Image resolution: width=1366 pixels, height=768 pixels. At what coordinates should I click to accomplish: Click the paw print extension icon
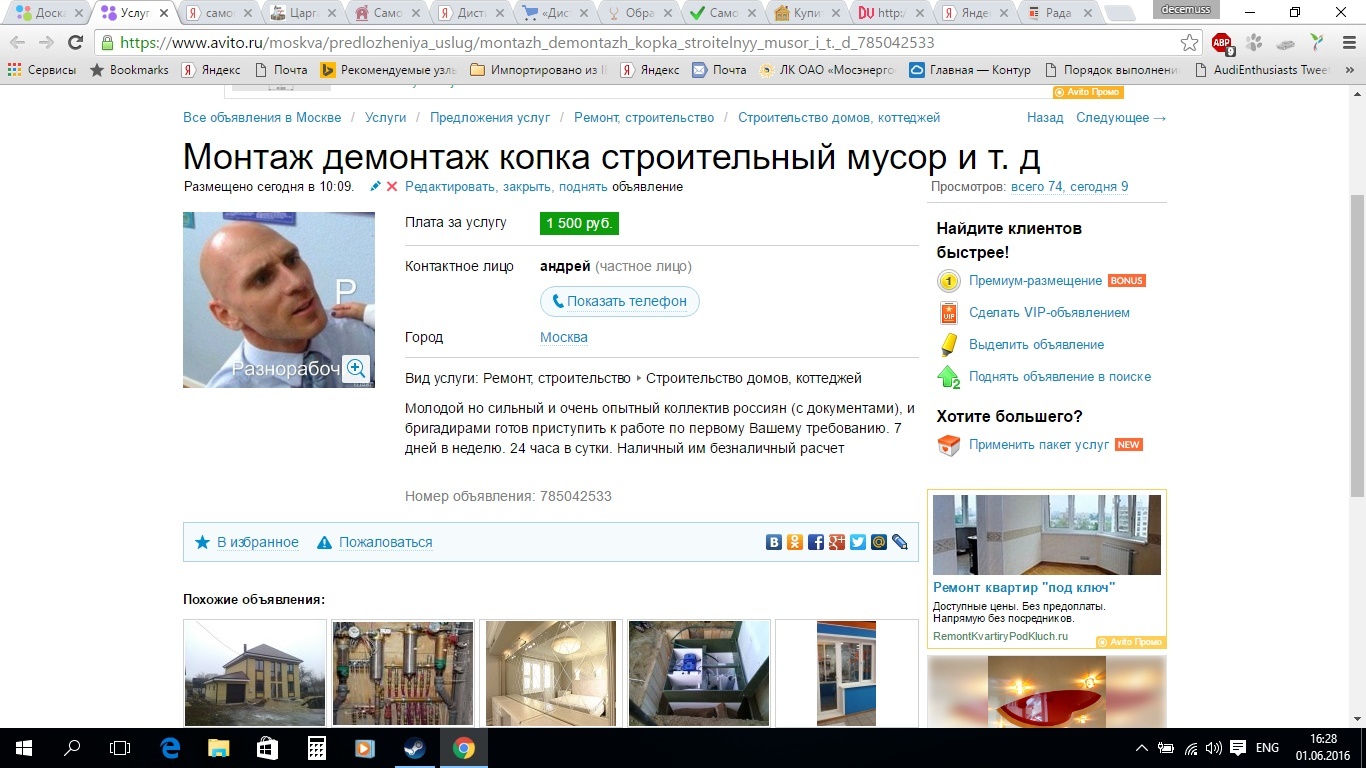(x=1254, y=43)
